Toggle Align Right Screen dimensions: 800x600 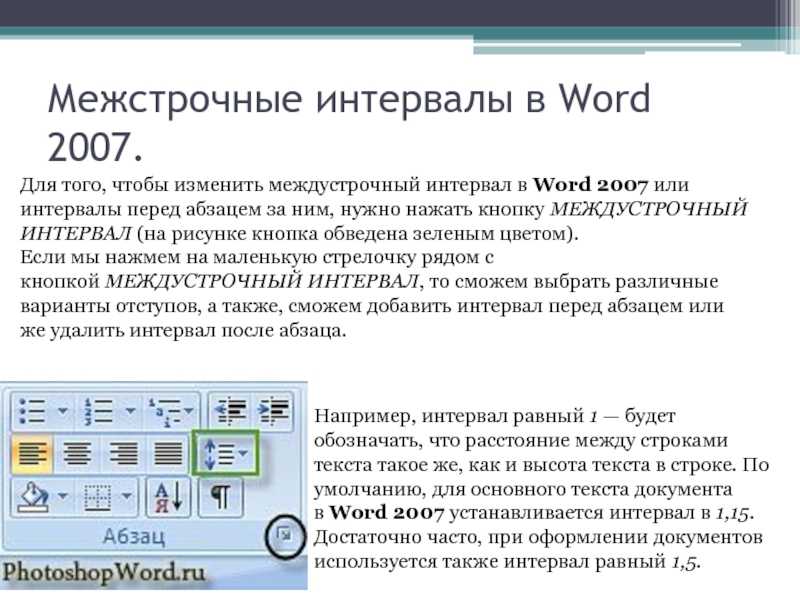tap(122, 454)
